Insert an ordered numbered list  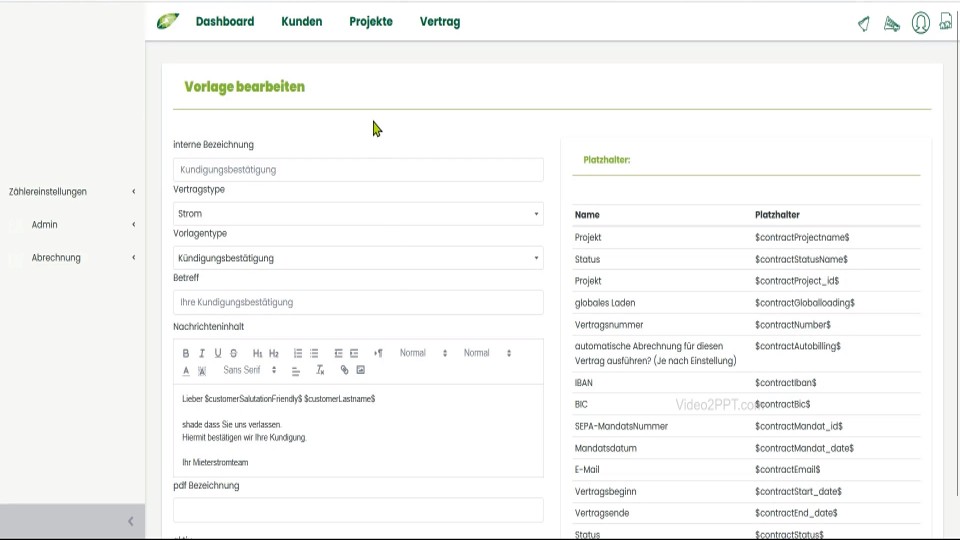click(298, 353)
